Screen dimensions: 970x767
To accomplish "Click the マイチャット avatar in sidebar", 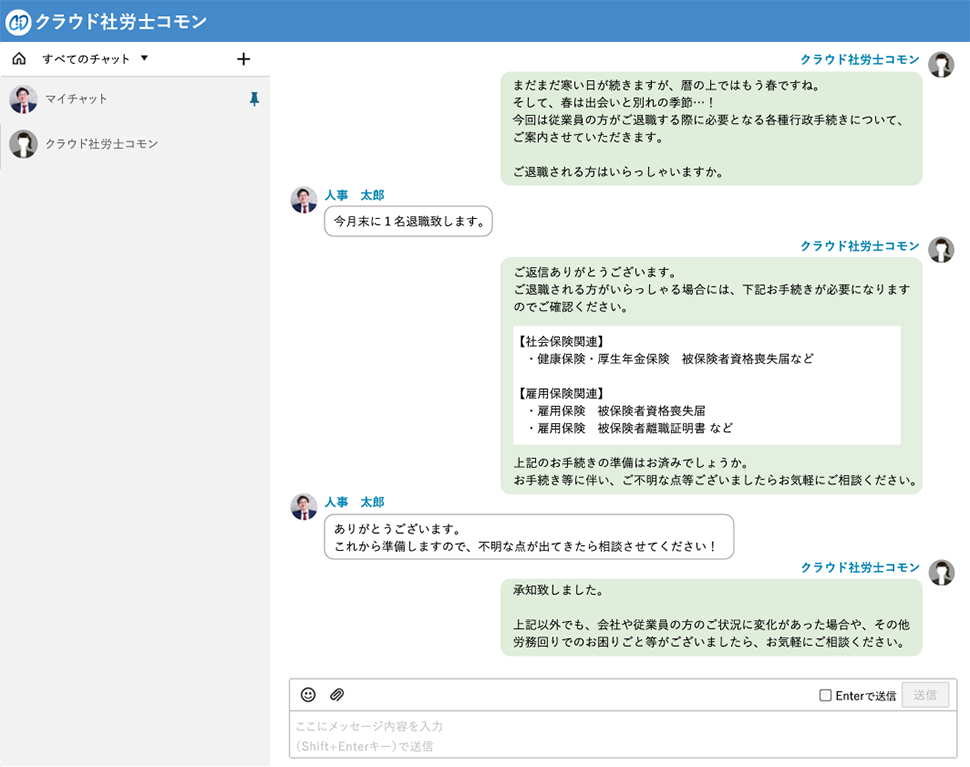I will tap(23, 99).
